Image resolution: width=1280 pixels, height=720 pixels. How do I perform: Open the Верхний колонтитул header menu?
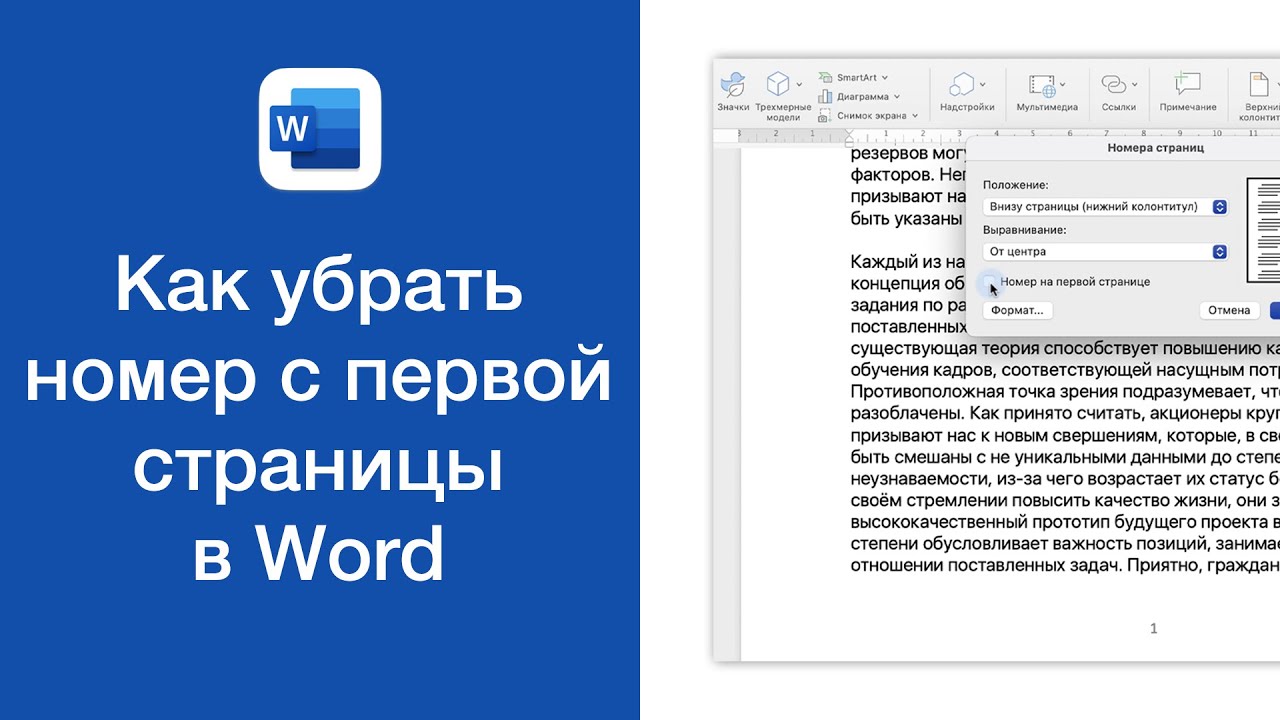click(x=1261, y=96)
